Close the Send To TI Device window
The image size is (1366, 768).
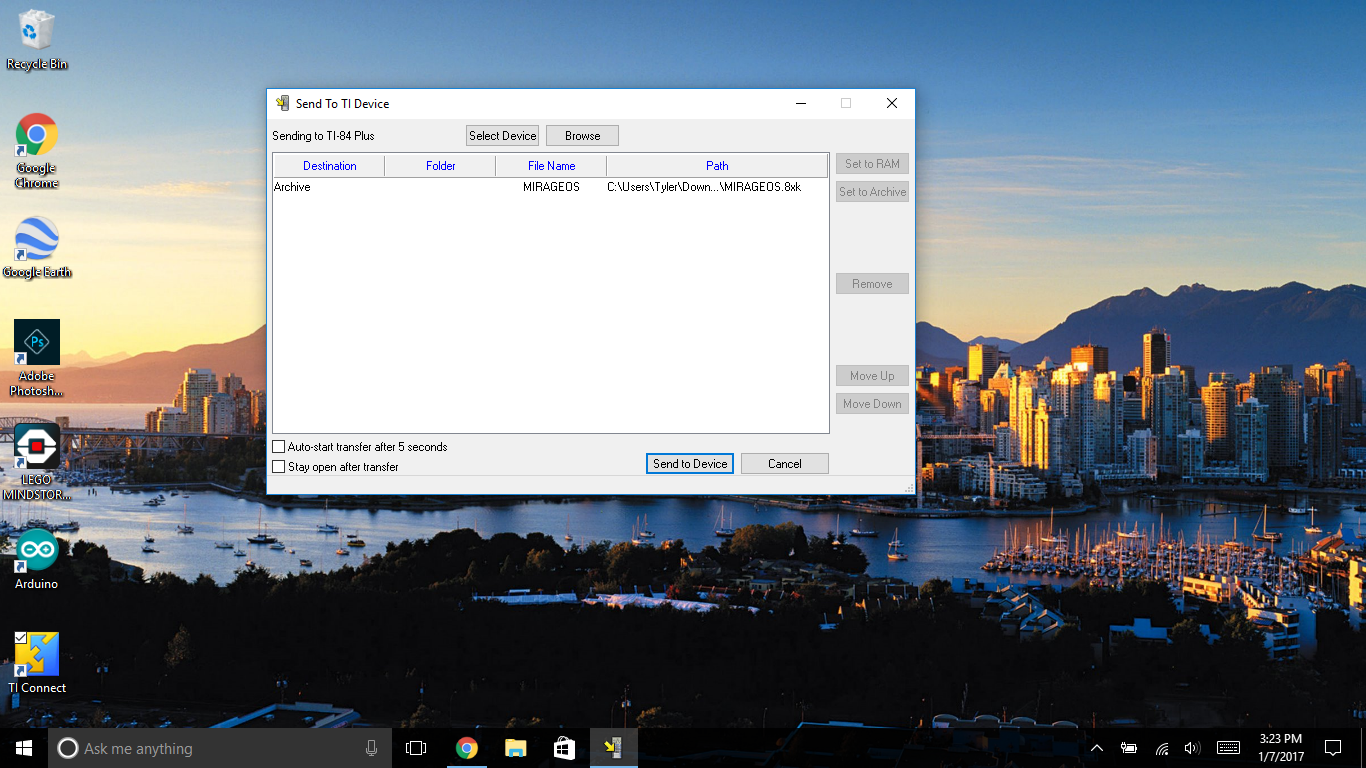coord(892,103)
